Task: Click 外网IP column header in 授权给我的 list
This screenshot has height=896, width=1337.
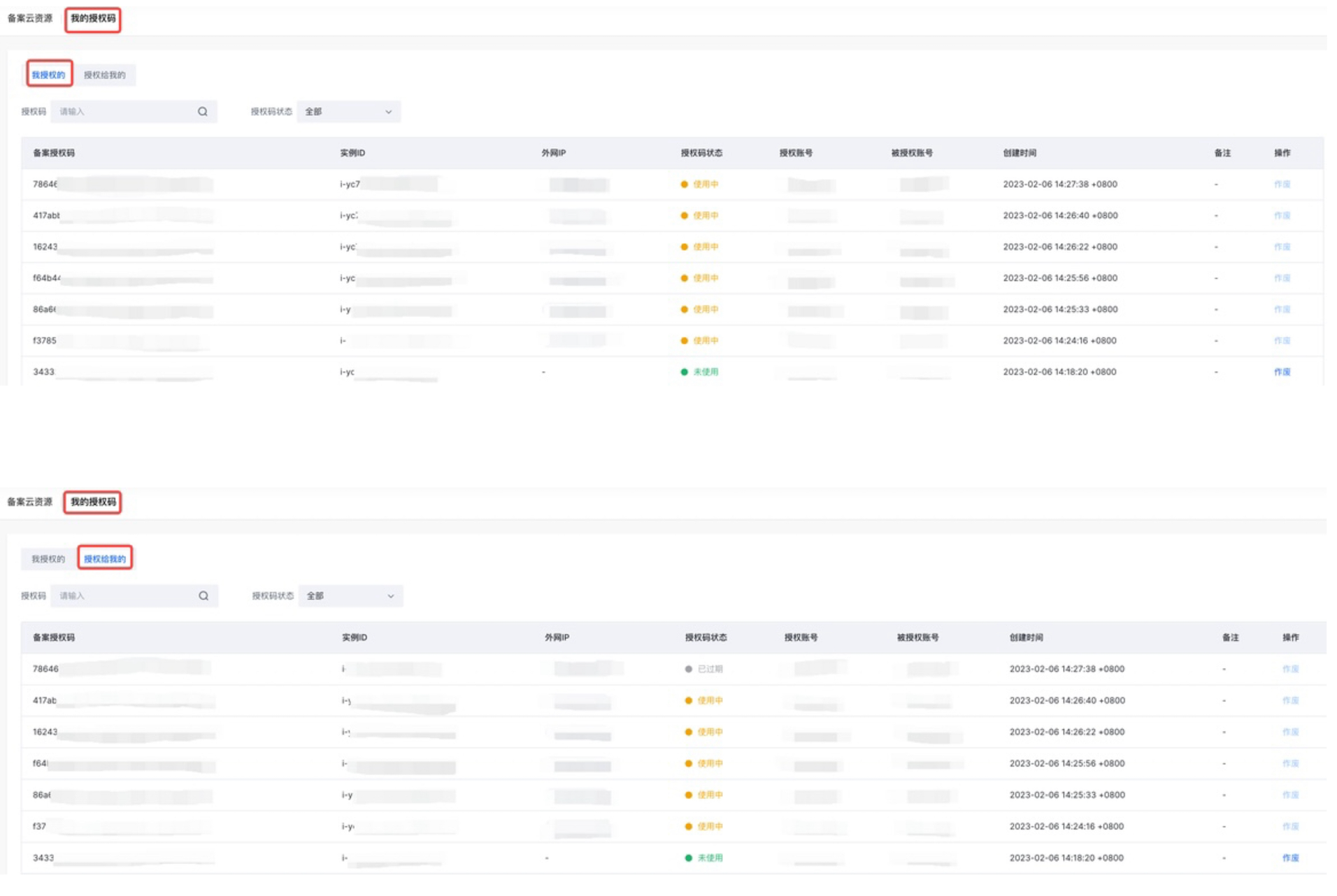Action: (x=557, y=637)
